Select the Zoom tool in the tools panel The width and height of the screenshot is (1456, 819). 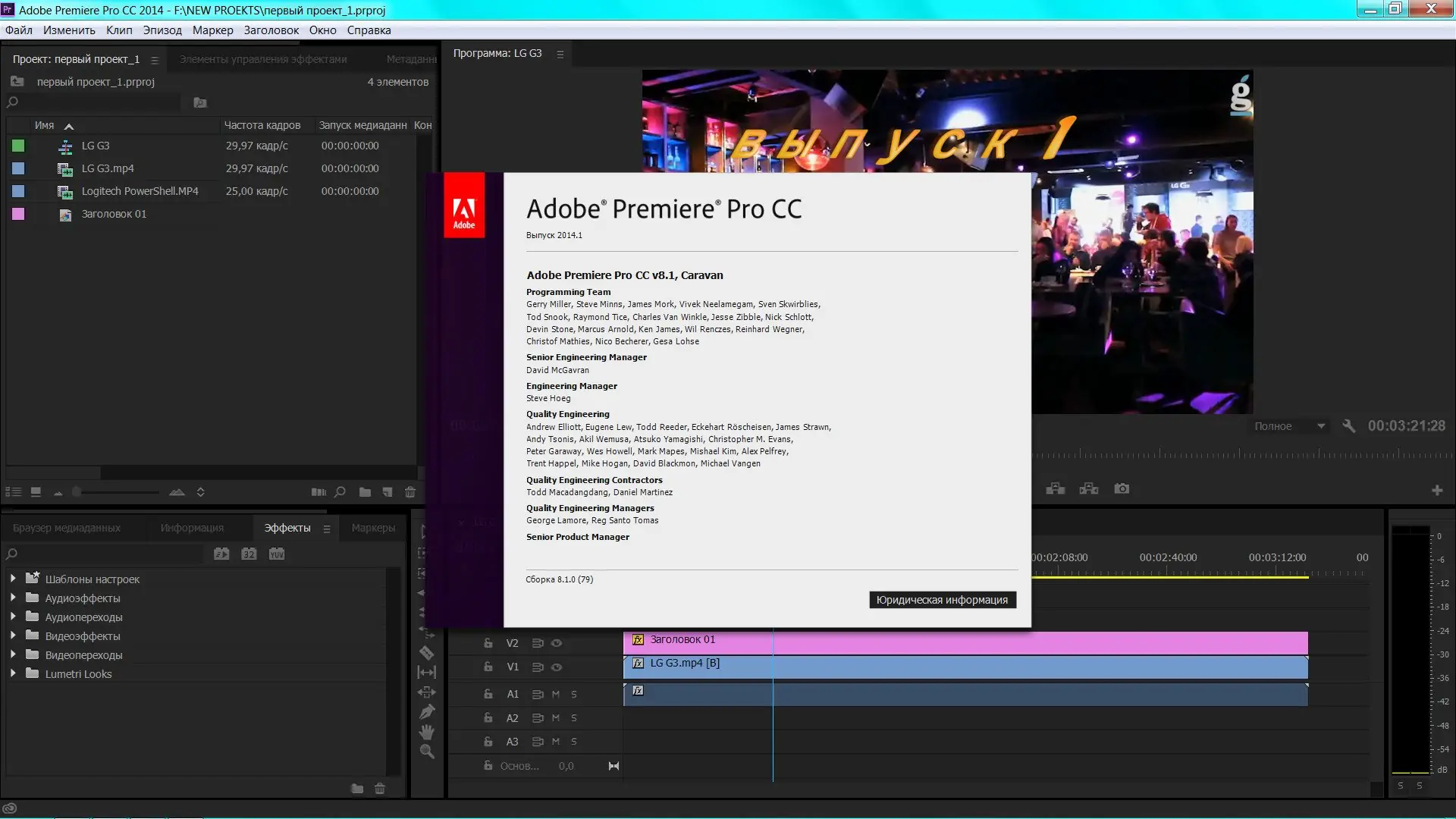point(427,752)
